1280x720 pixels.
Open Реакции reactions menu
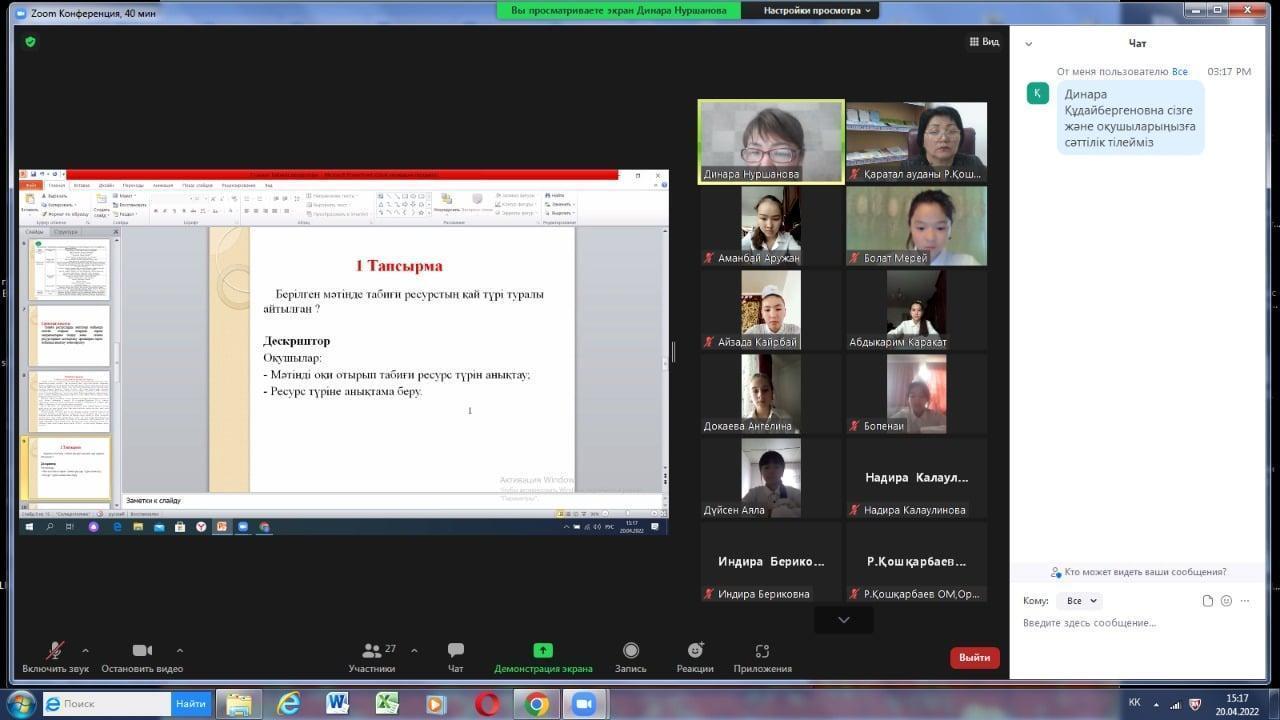pos(695,651)
